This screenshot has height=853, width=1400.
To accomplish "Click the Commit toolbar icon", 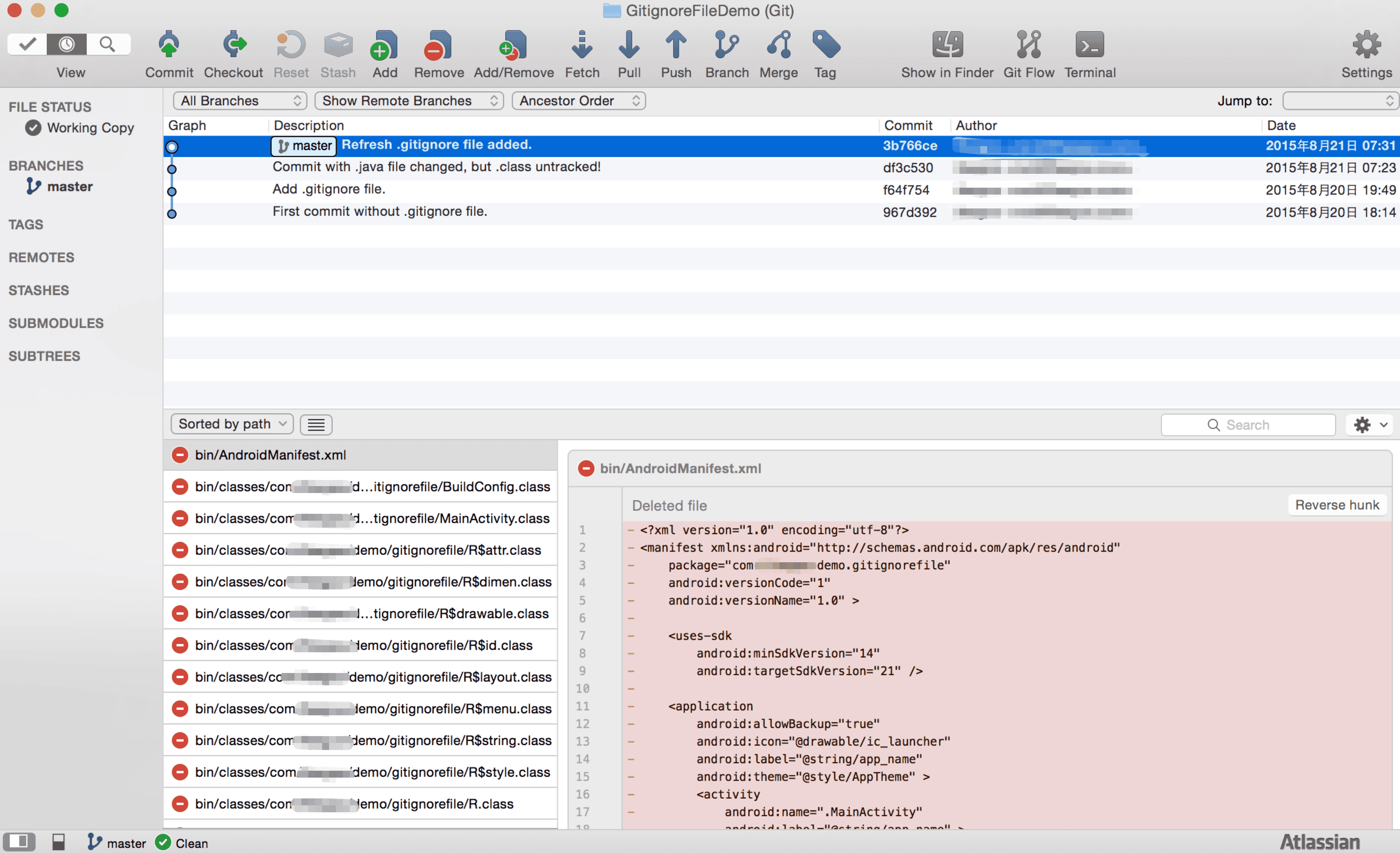I will click(169, 45).
